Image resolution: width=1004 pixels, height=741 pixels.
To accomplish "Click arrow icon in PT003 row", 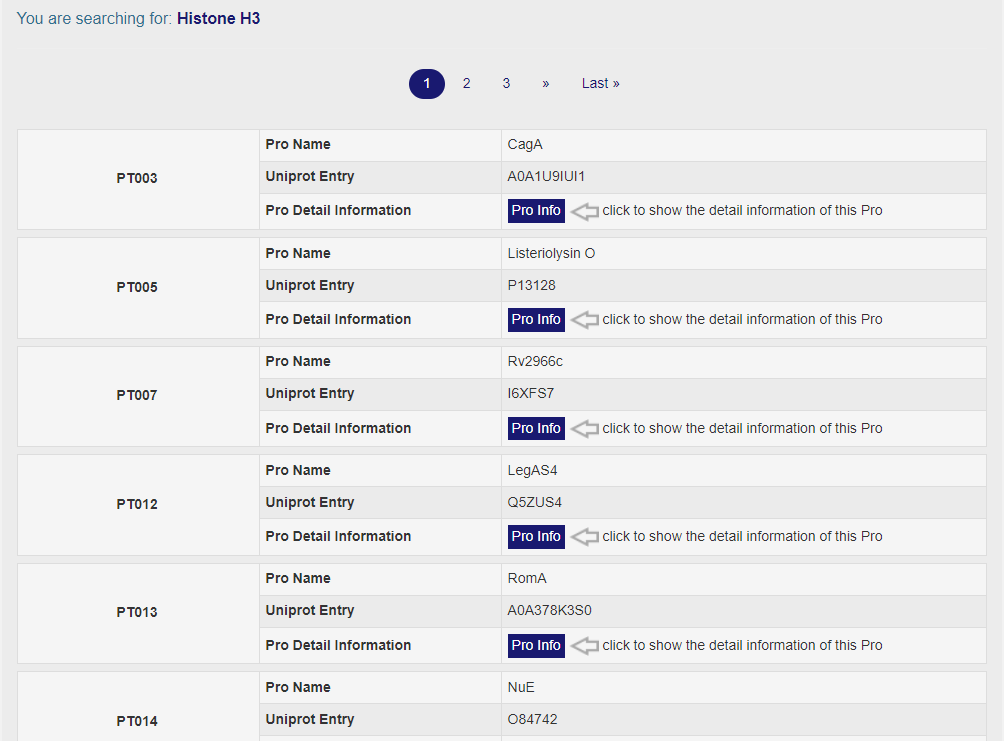I will click(x=584, y=211).
